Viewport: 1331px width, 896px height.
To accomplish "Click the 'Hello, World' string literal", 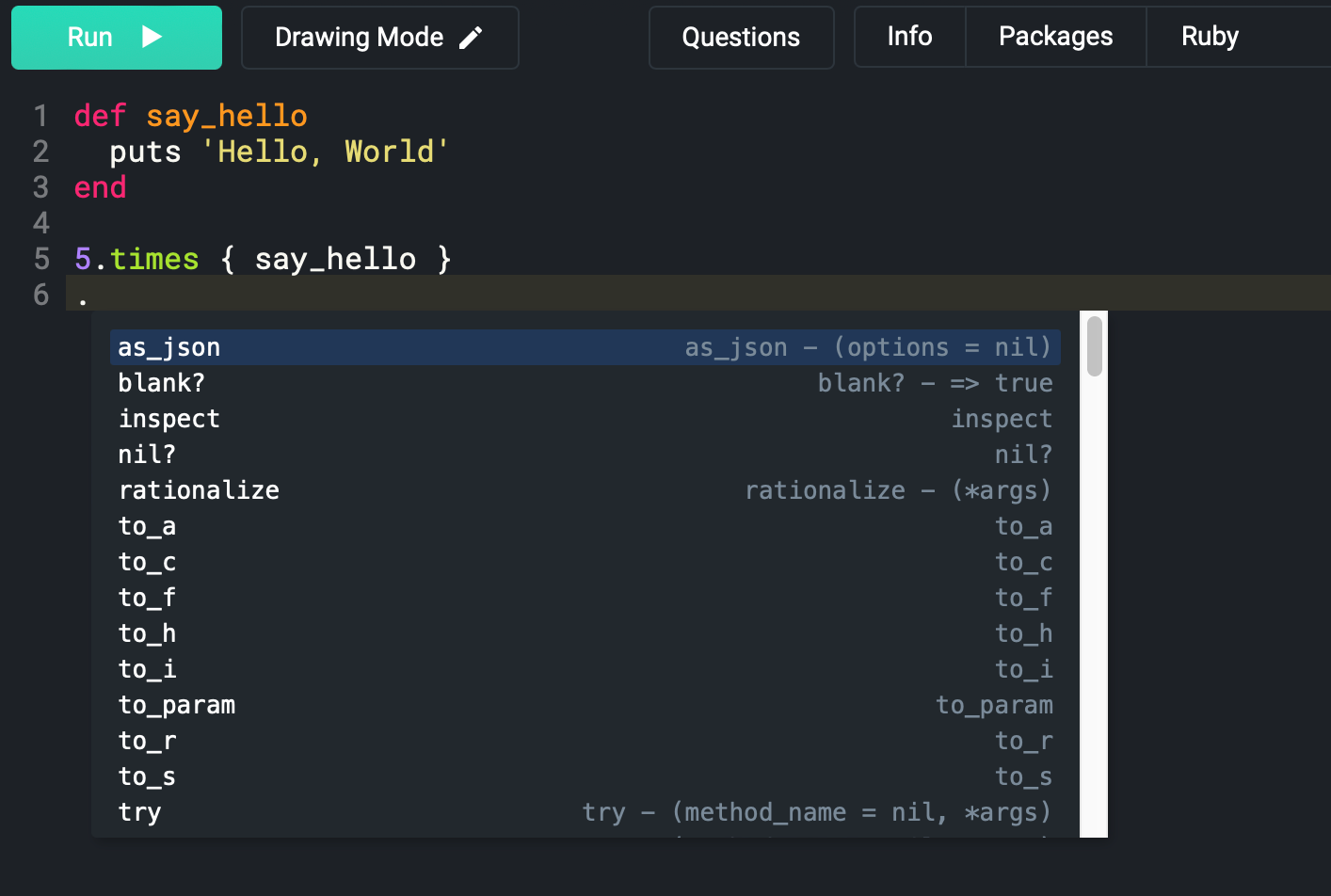I will coord(325,152).
